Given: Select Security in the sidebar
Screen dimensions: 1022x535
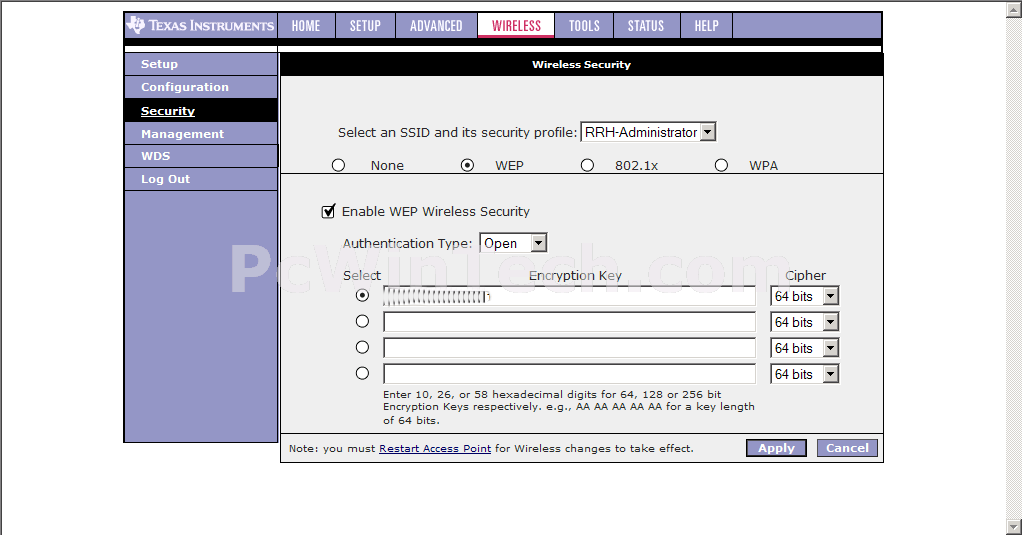Looking at the screenshot, I should (201, 110).
